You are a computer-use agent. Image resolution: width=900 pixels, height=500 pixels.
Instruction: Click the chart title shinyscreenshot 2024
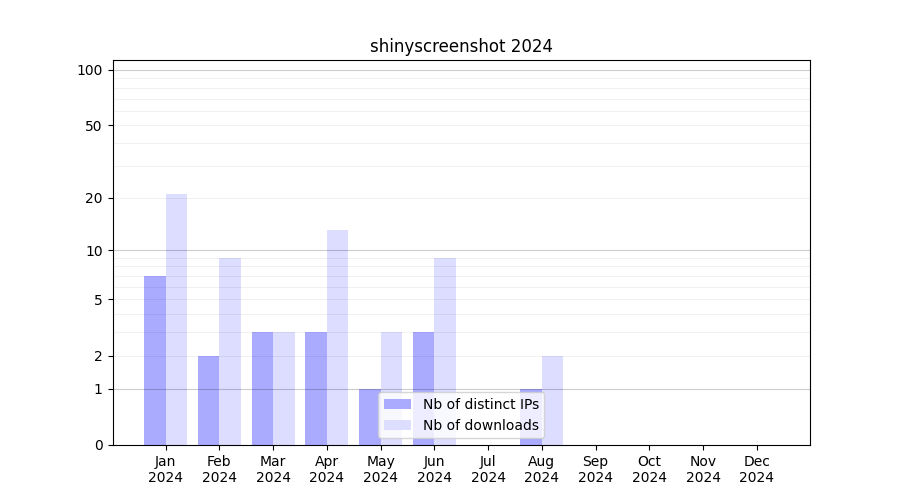click(461, 46)
